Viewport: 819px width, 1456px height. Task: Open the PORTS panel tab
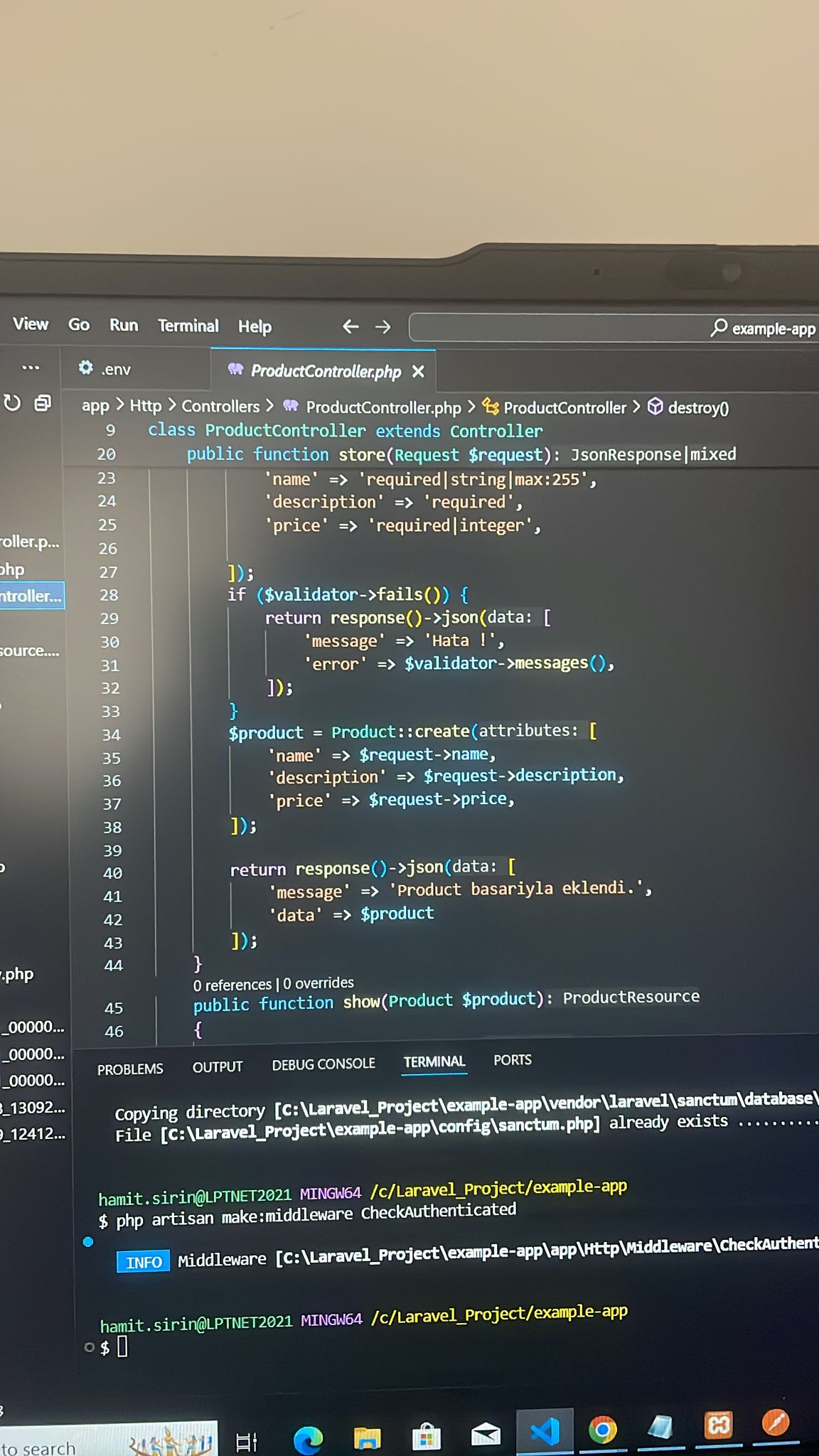(513, 1060)
